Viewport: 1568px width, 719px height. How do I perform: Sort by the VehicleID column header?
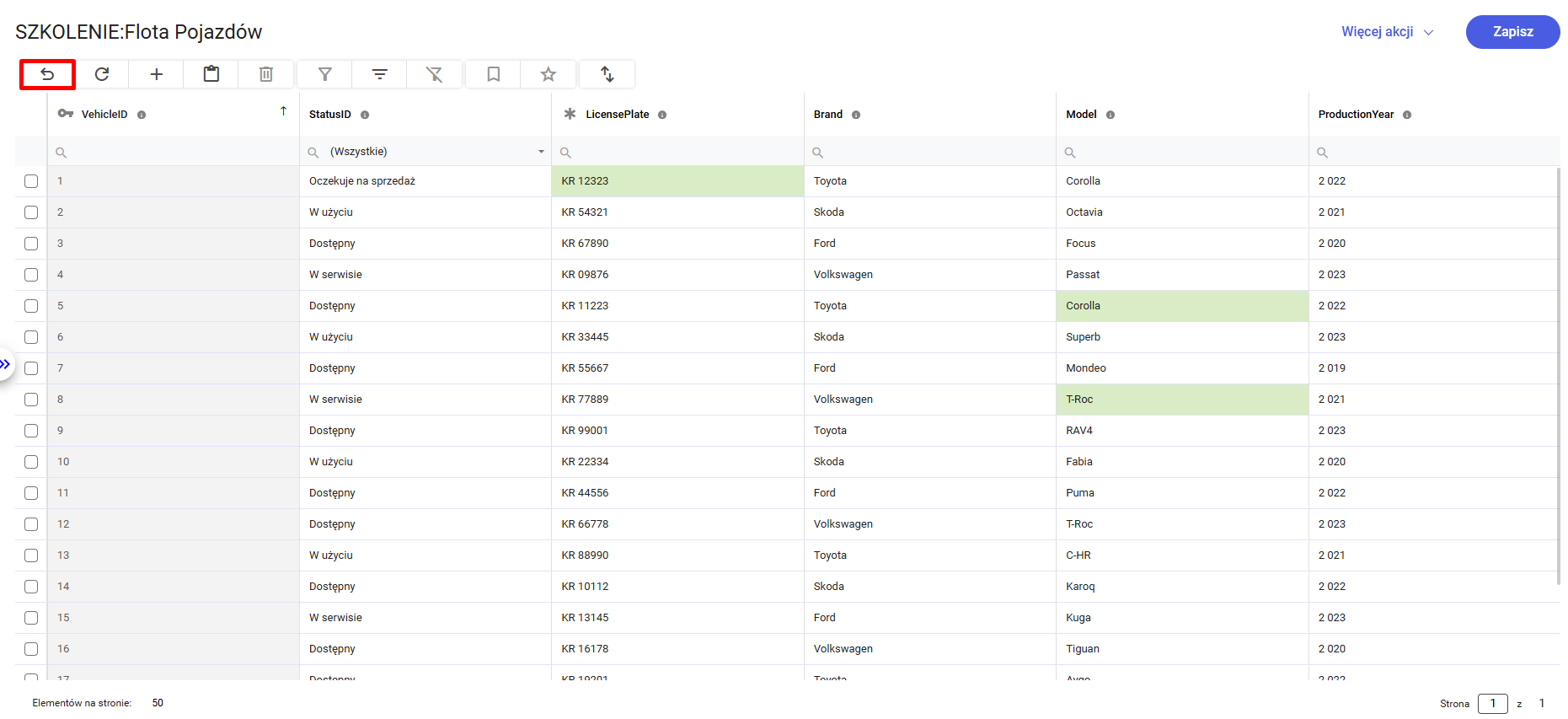coord(104,115)
